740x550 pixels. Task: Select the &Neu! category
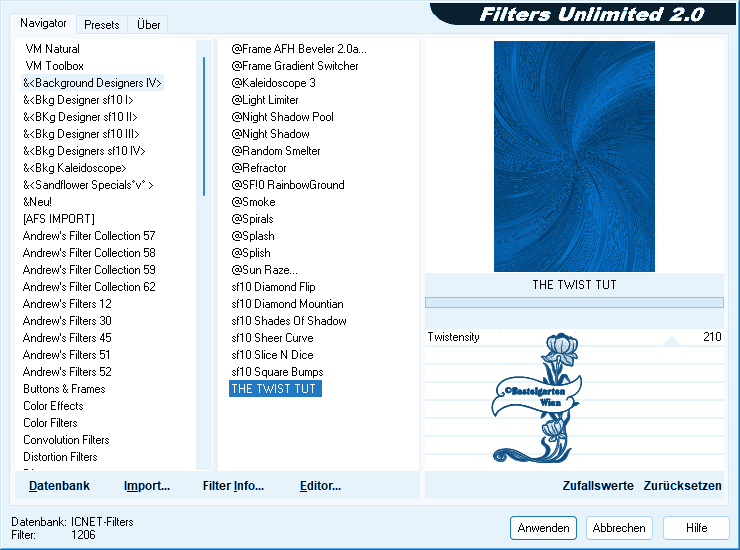(x=37, y=202)
